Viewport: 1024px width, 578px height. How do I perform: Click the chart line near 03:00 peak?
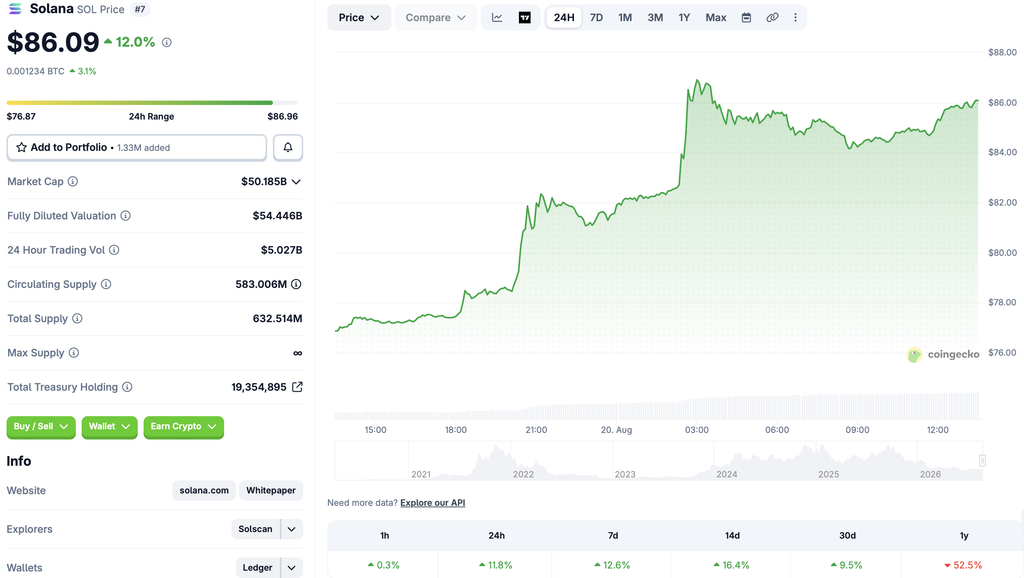(x=697, y=81)
